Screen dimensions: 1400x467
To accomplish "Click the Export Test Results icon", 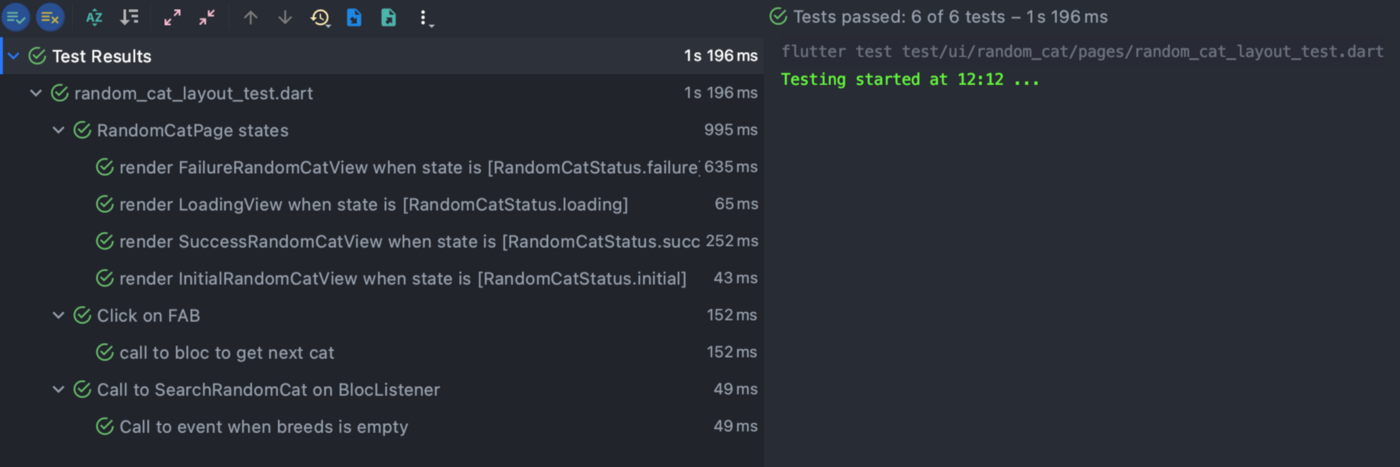I will 388,17.
